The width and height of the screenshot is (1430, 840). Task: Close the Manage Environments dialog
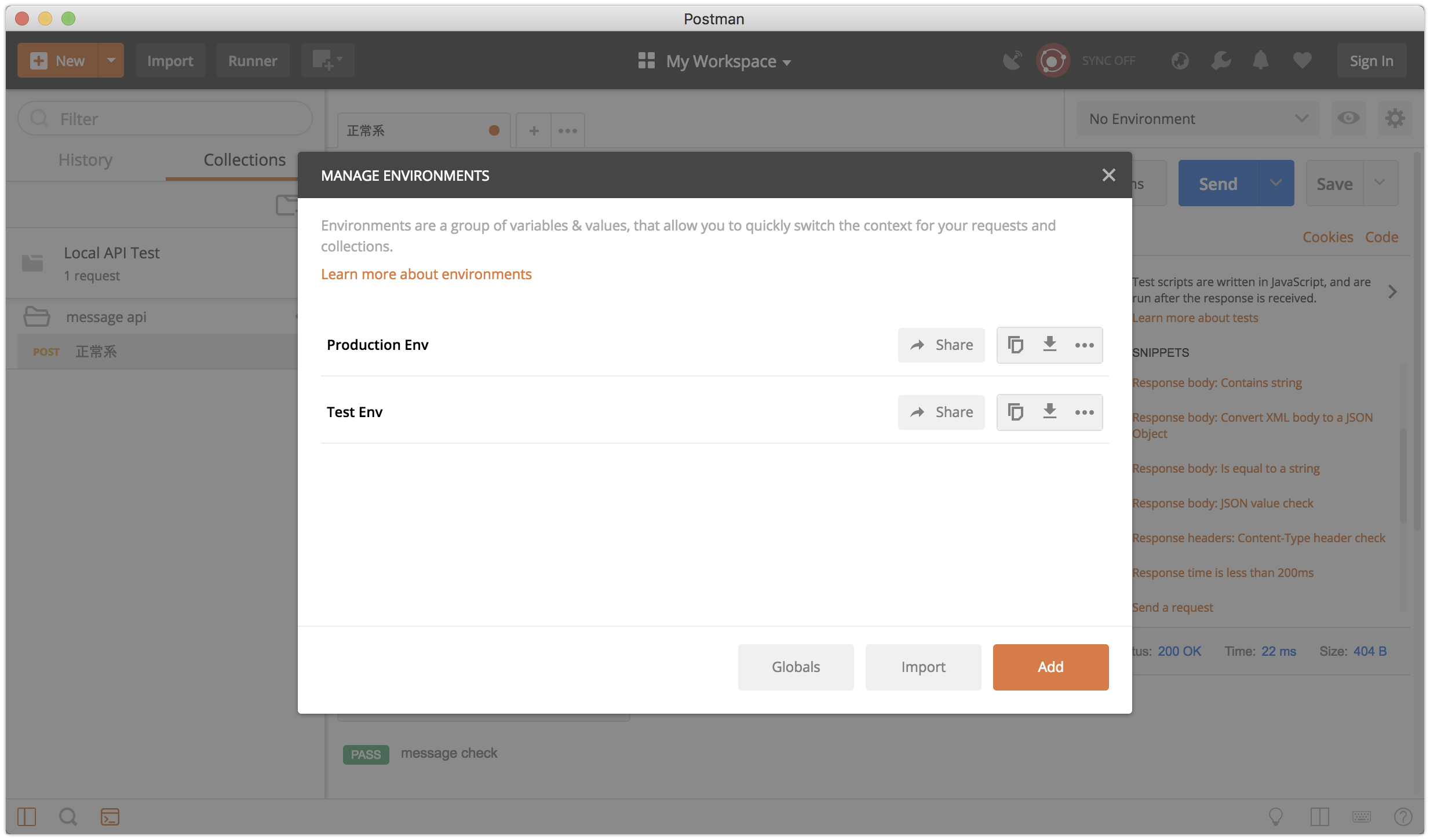click(x=1108, y=175)
